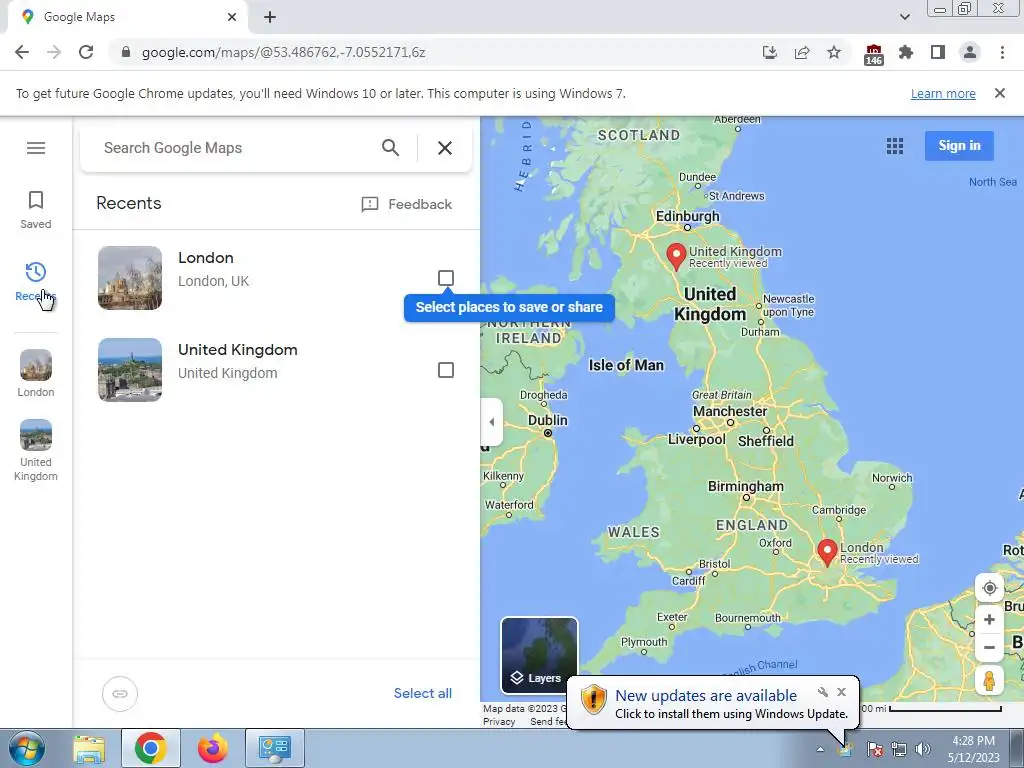Click the share page icon in address bar
Screen dimensions: 1024x768
[802, 52]
